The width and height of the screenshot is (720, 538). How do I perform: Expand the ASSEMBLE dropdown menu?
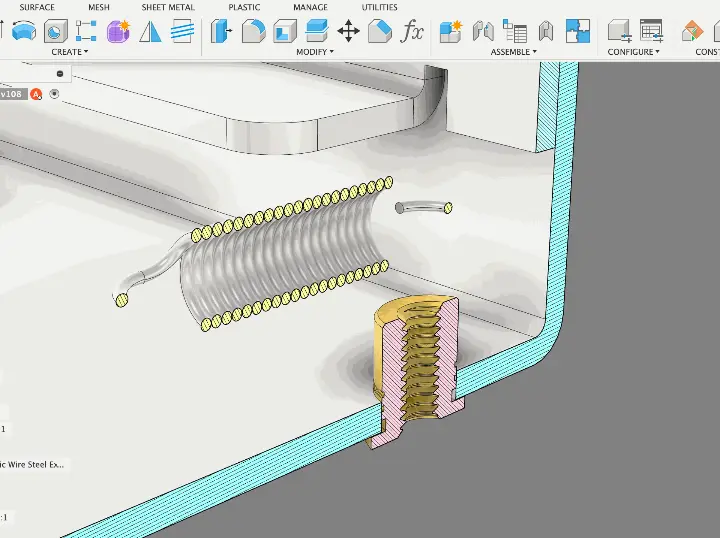click(x=514, y=52)
